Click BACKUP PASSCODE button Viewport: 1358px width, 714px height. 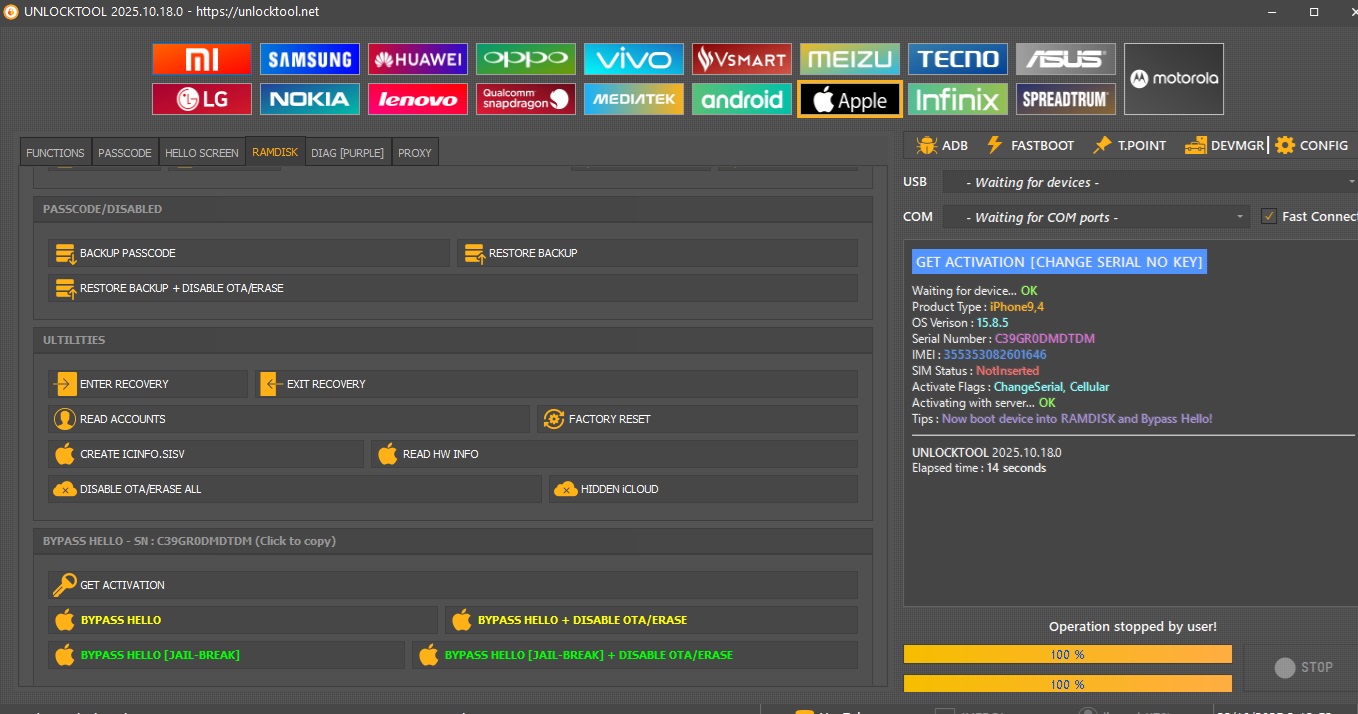(x=249, y=253)
